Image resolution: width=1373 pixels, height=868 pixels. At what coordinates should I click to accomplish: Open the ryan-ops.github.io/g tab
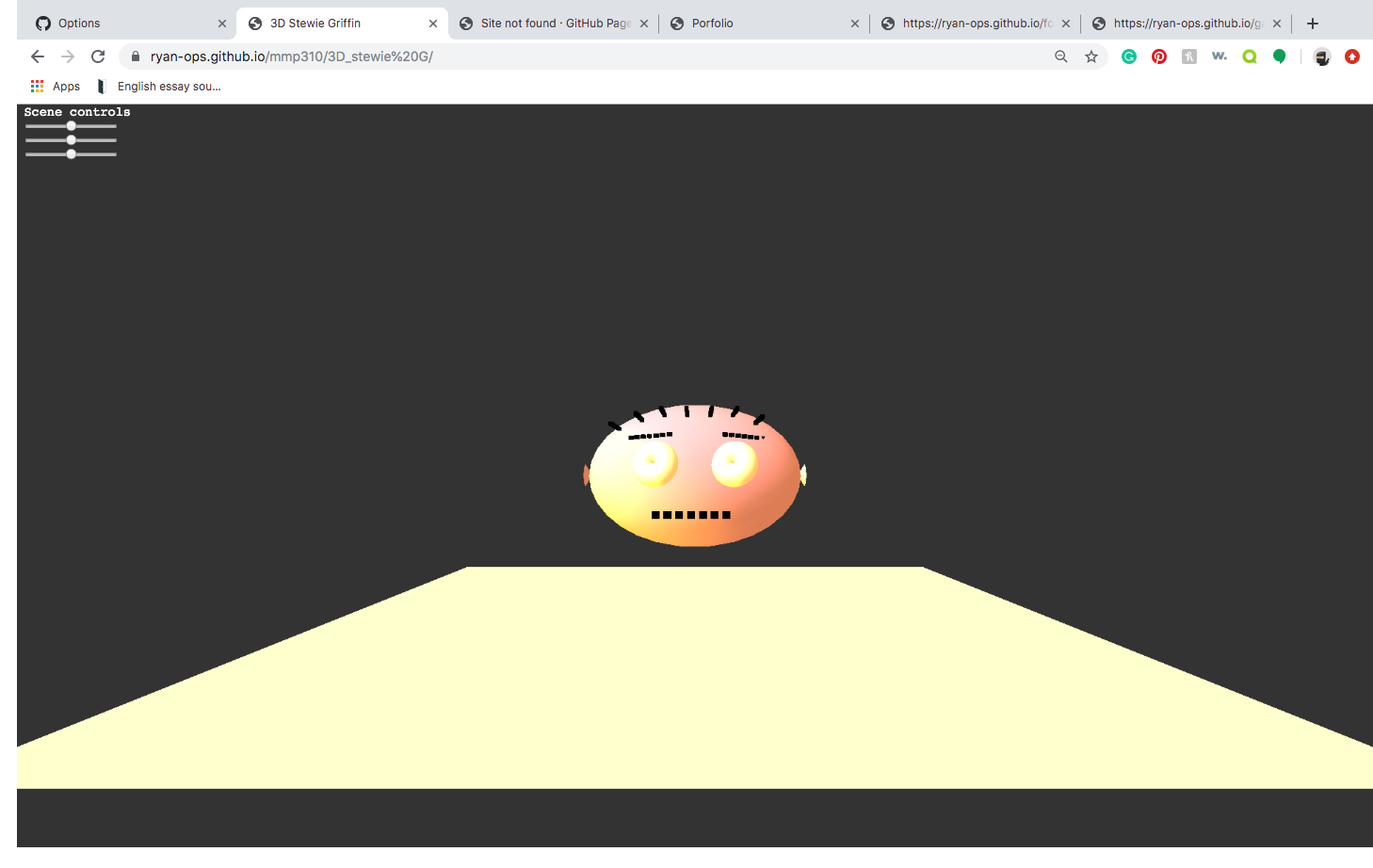coord(1186,24)
